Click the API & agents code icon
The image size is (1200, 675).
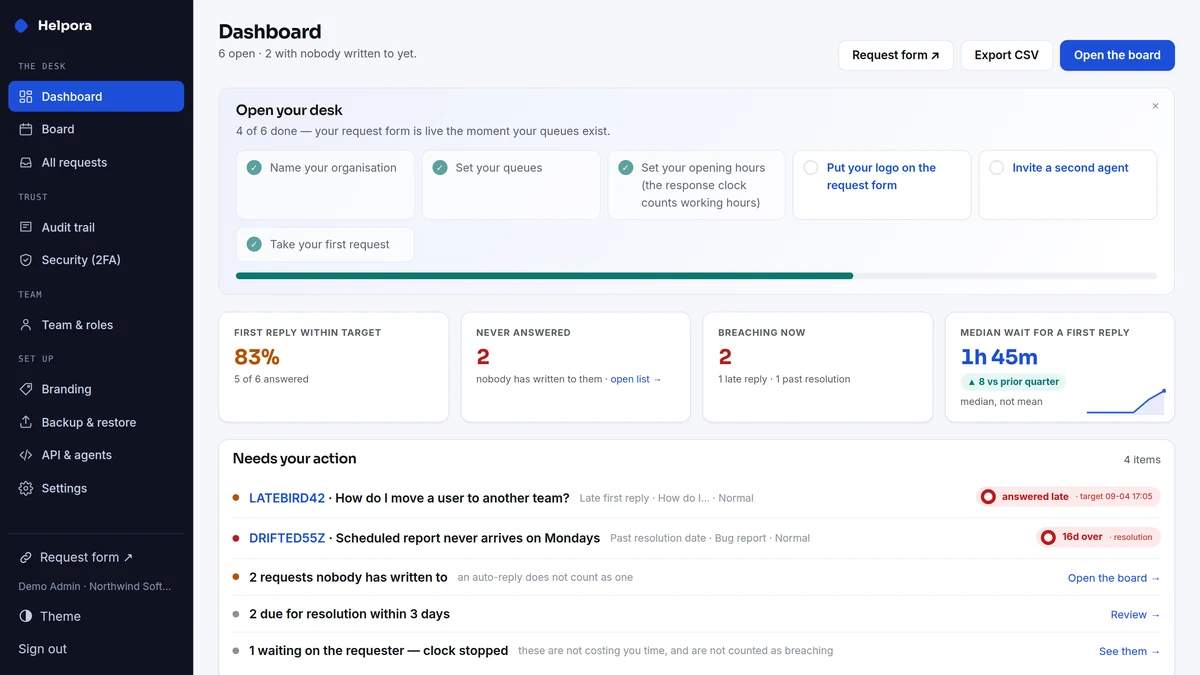pos(26,455)
